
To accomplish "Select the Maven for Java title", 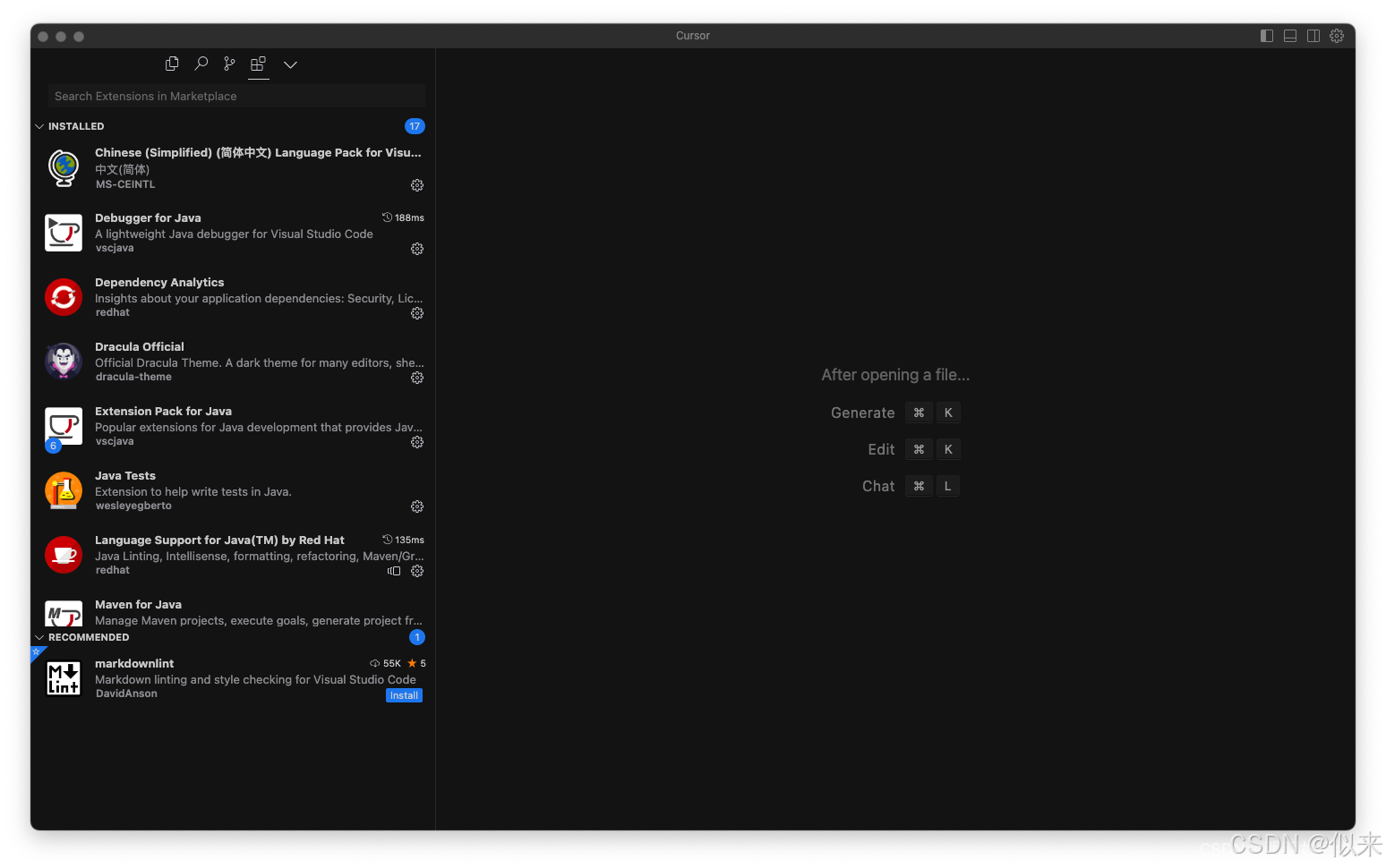I will (138, 604).
